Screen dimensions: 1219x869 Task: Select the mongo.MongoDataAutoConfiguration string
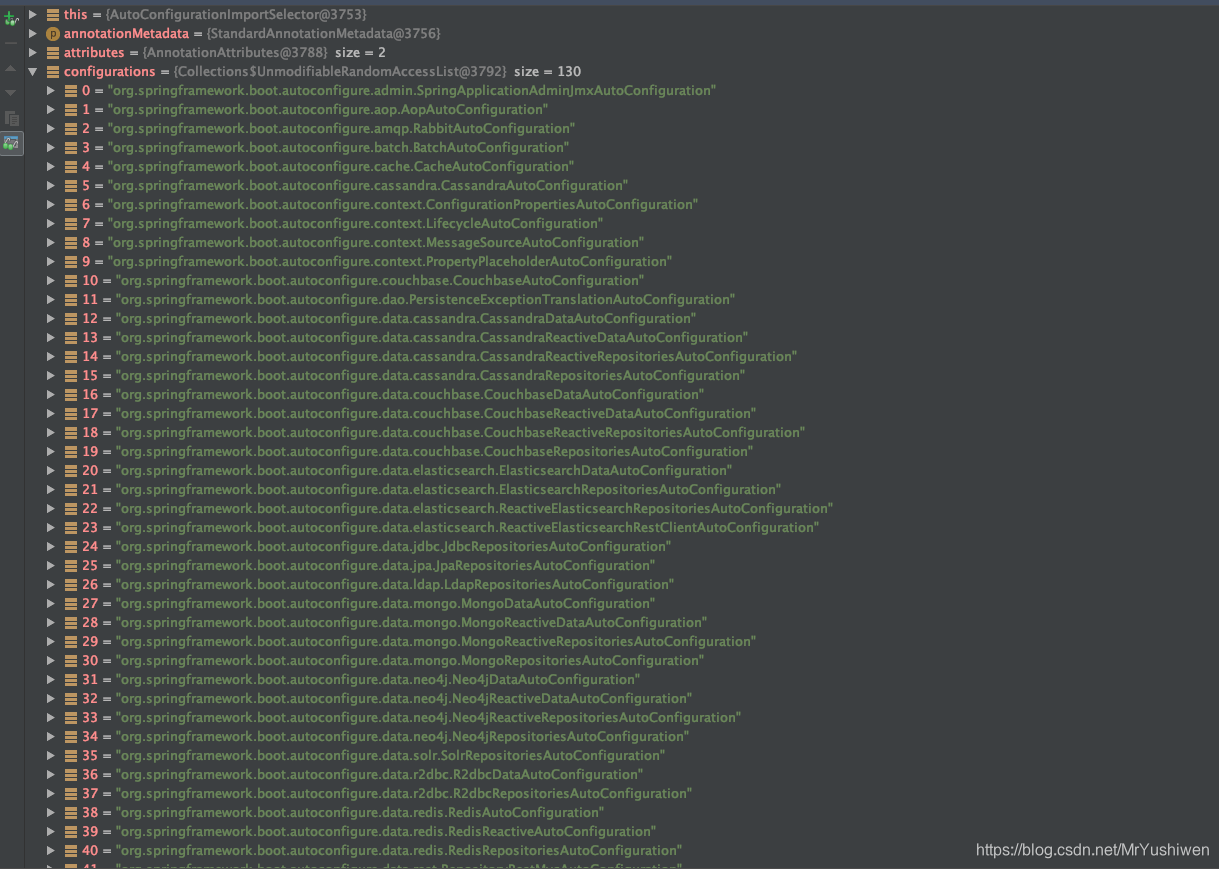pyautogui.click(x=385, y=604)
